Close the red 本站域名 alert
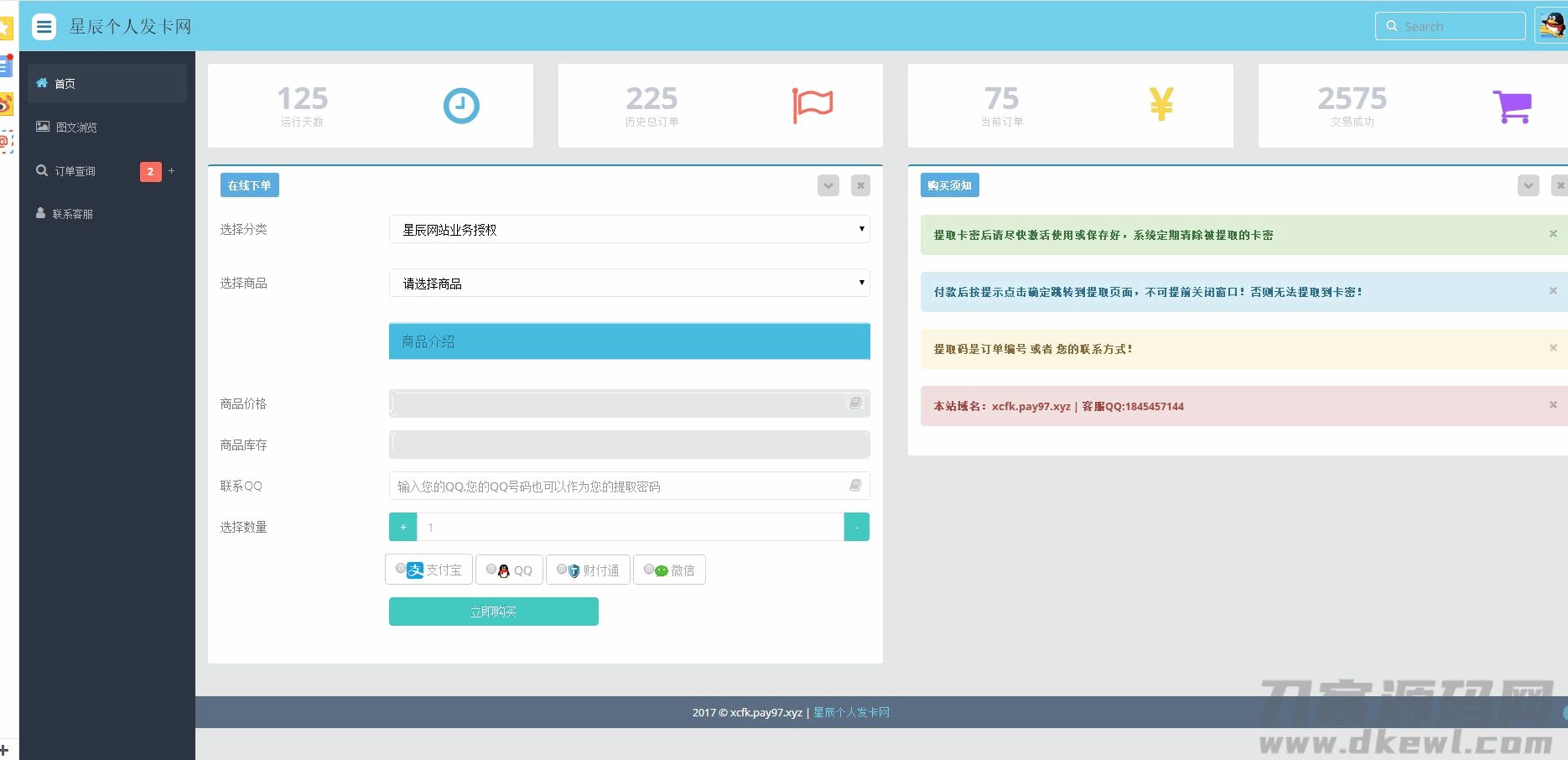 (x=1553, y=405)
